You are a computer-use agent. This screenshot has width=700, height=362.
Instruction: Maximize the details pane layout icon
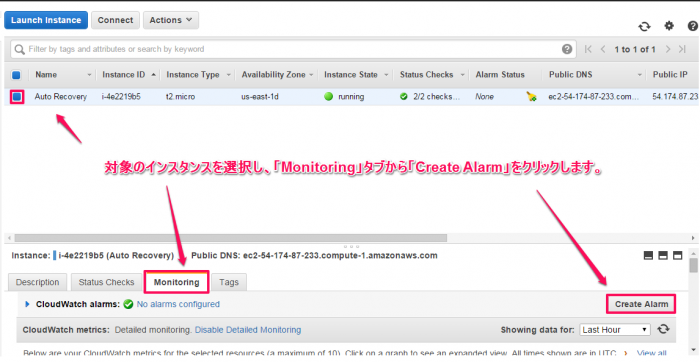678,255
